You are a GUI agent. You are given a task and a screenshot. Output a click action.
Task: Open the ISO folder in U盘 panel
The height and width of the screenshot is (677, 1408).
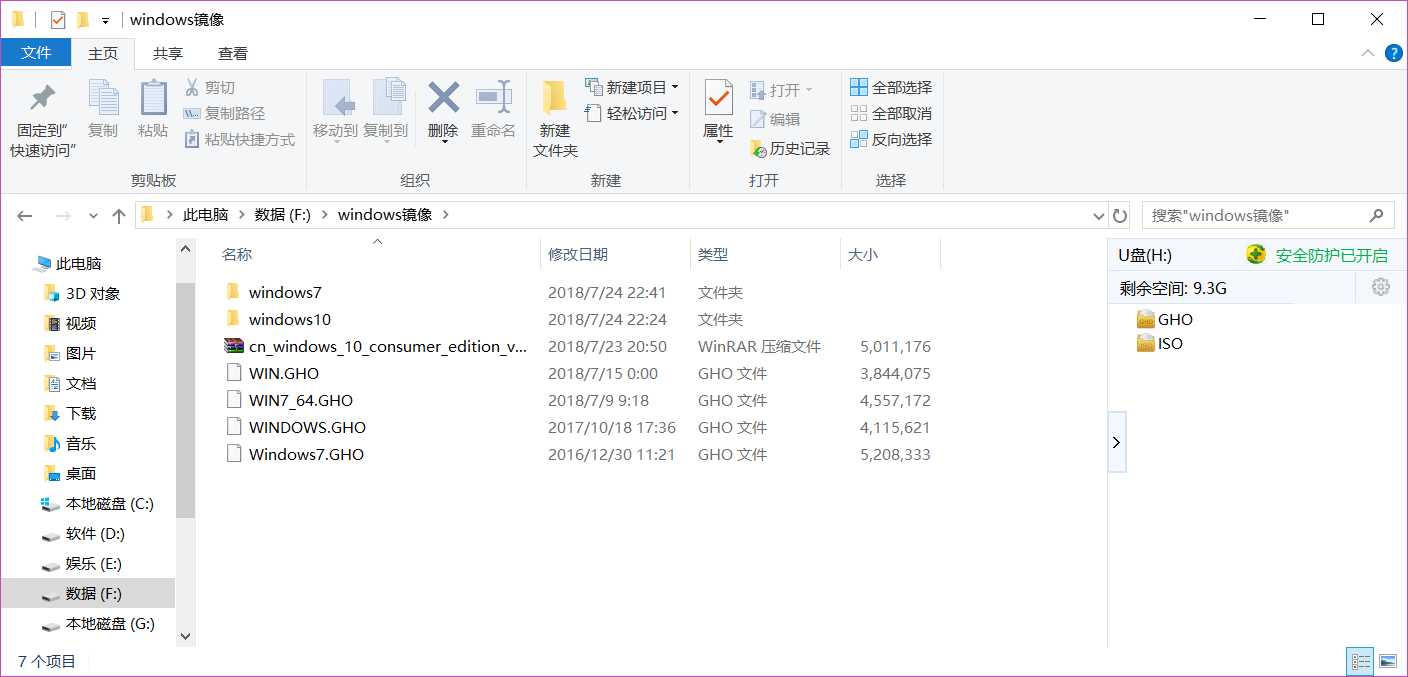[x=1160, y=344]
